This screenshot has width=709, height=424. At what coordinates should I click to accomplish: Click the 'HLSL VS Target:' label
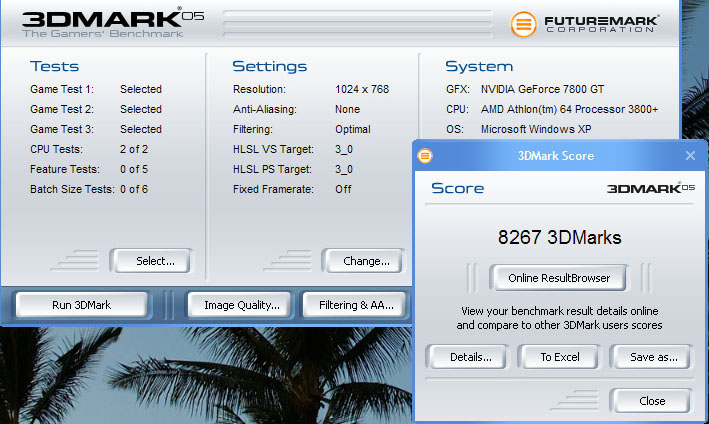pos(273,149)
